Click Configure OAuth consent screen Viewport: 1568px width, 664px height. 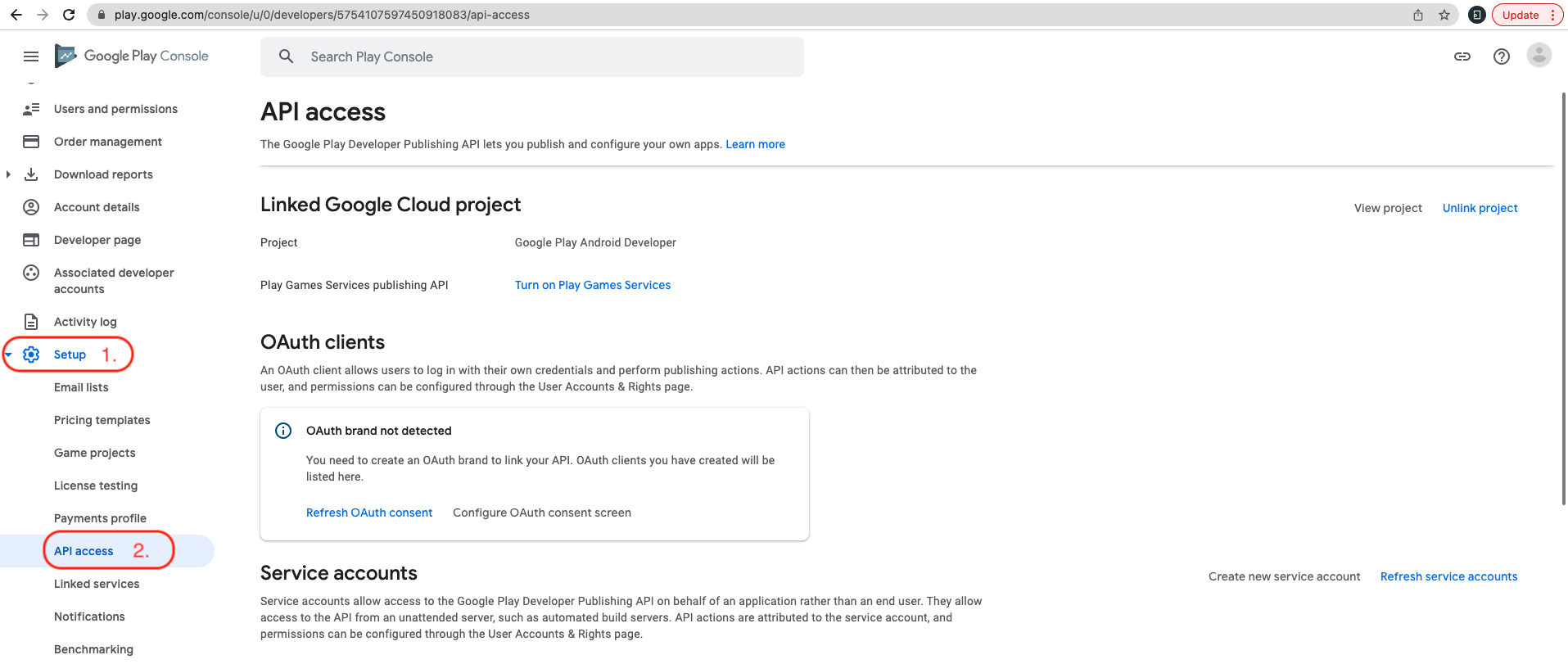[x=542, y=513]
